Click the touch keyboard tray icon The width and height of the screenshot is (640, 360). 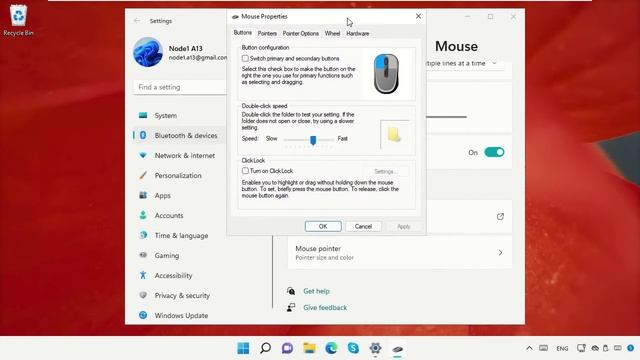click(x=543, y=348)
